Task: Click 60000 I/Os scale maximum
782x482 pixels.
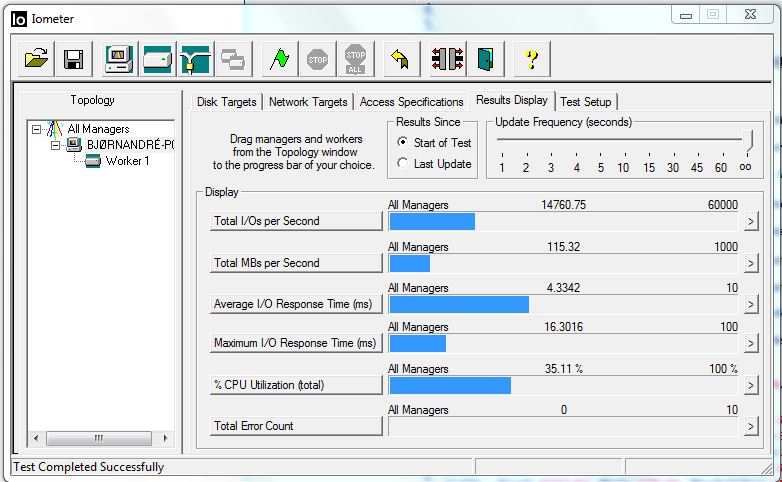Action: [723, 205]
